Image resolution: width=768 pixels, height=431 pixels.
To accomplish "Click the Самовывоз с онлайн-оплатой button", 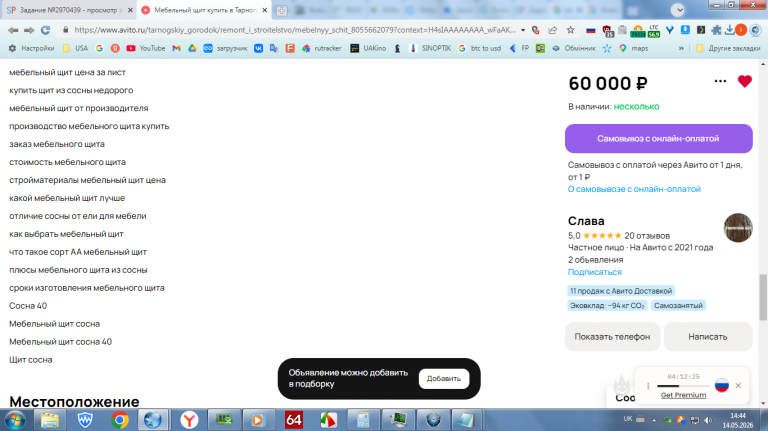I will tap(658, 139).
